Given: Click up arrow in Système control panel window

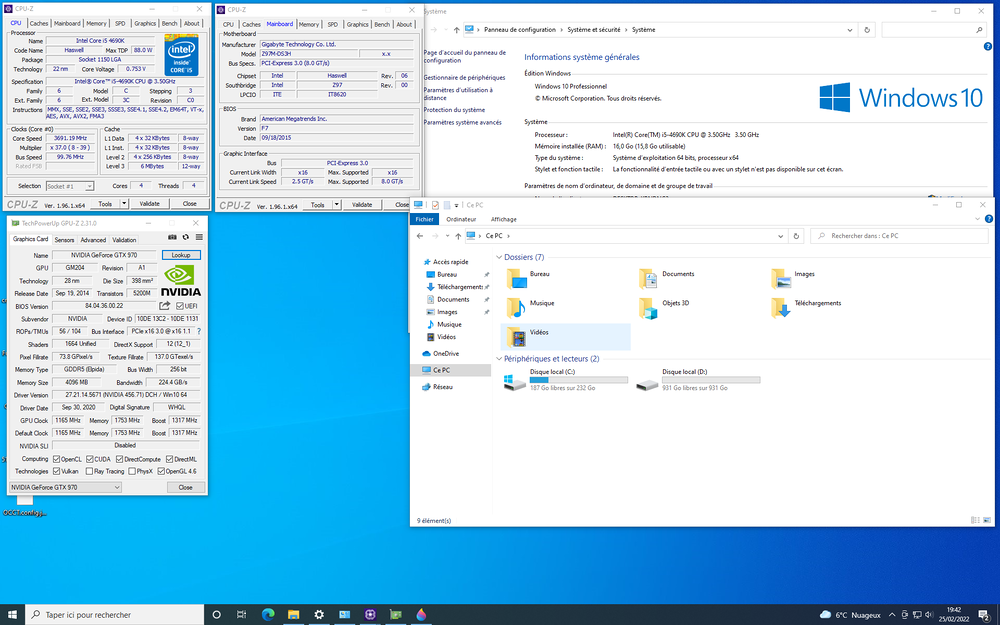Looking at the screenshot, I should (x=457, y=30).
